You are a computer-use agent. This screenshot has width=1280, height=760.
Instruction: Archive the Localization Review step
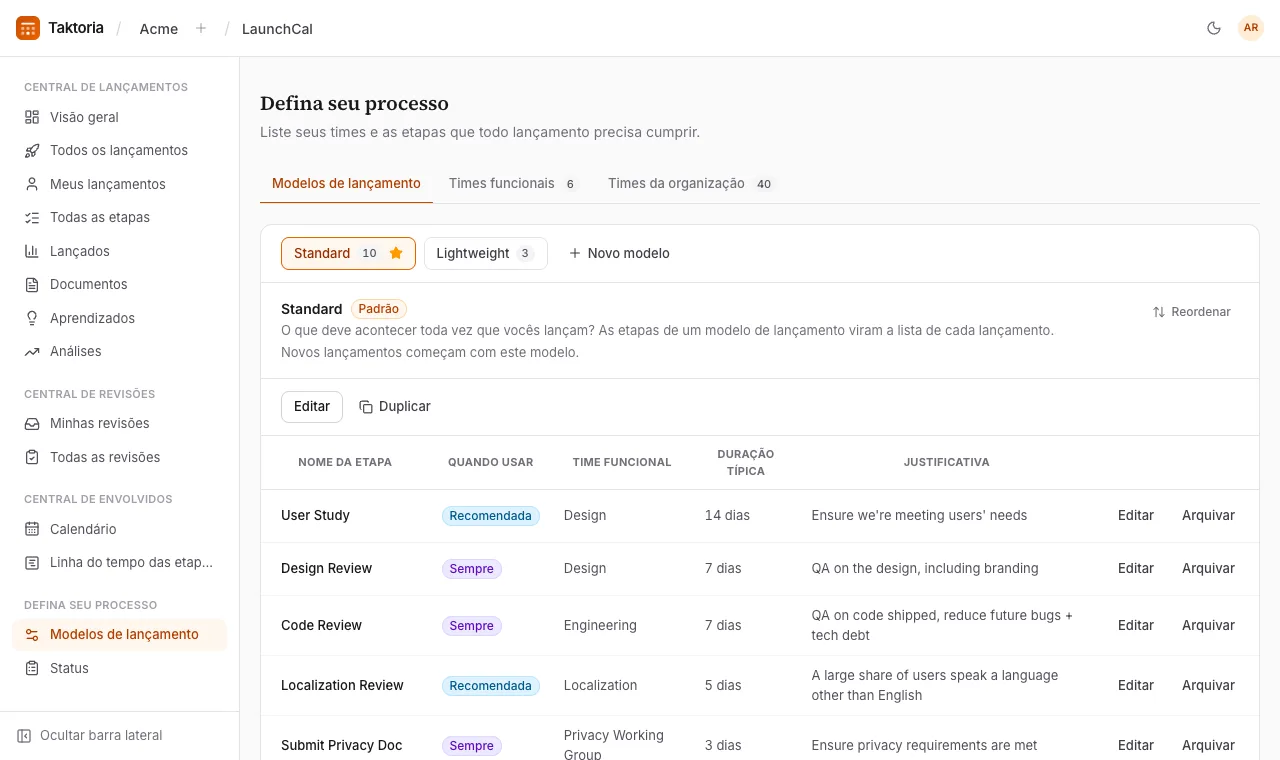click(1208, 685)
